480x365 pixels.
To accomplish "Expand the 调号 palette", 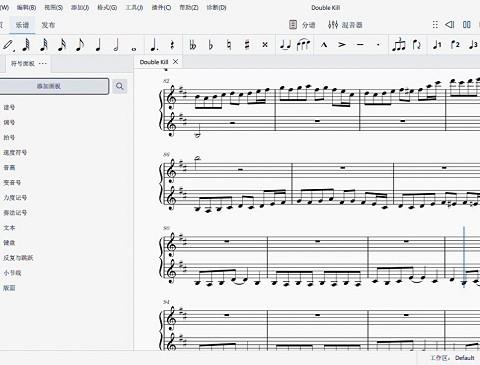I will point(9,122).
